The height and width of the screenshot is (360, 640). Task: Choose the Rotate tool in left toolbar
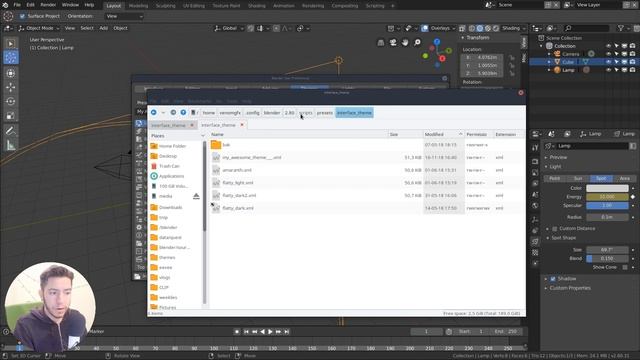[x=11, y=102]
